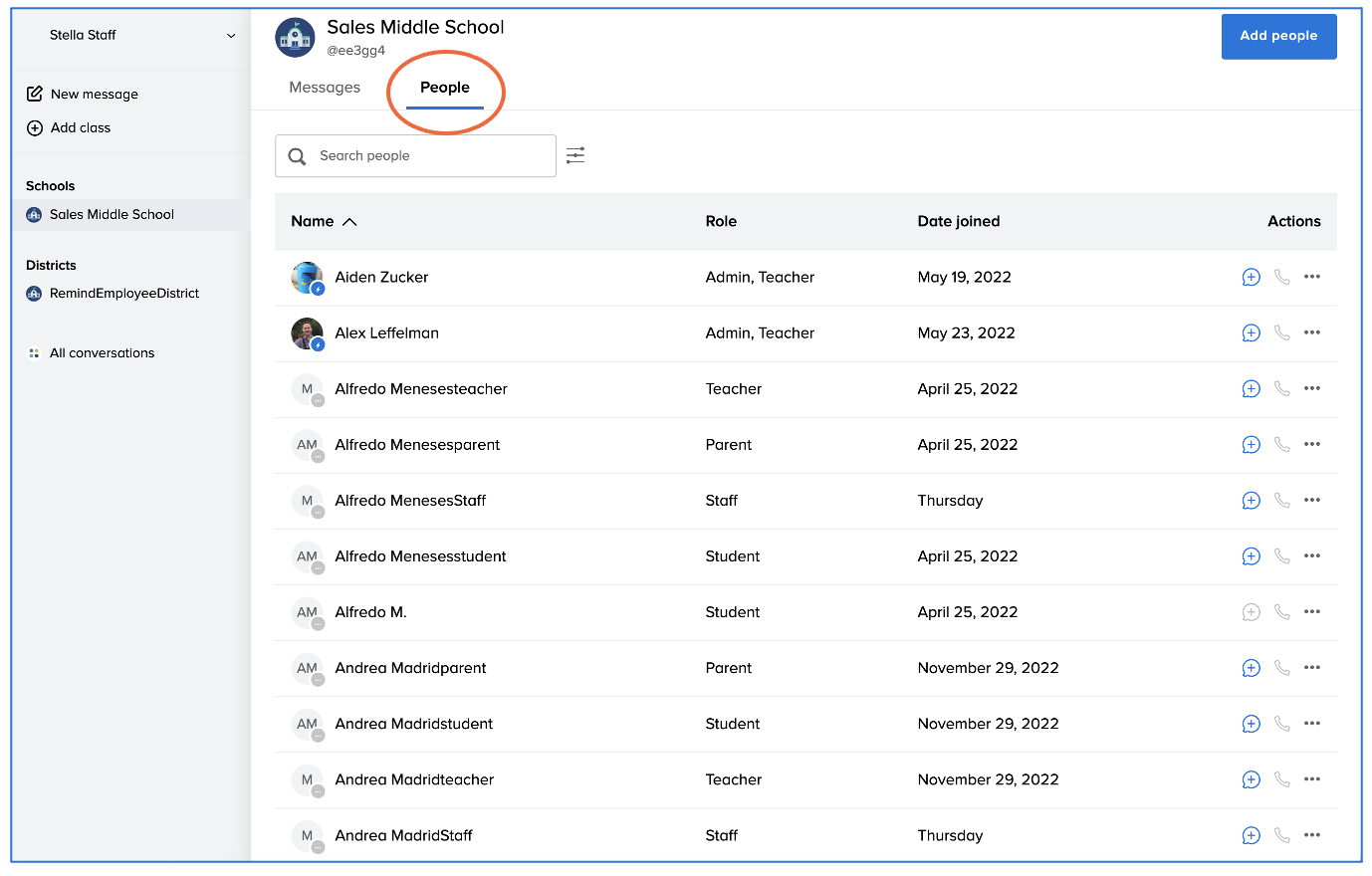Open more actions for Alfredo M.
The image size is (1372, 876).
pyautogui.click(x=1311, y=612)
